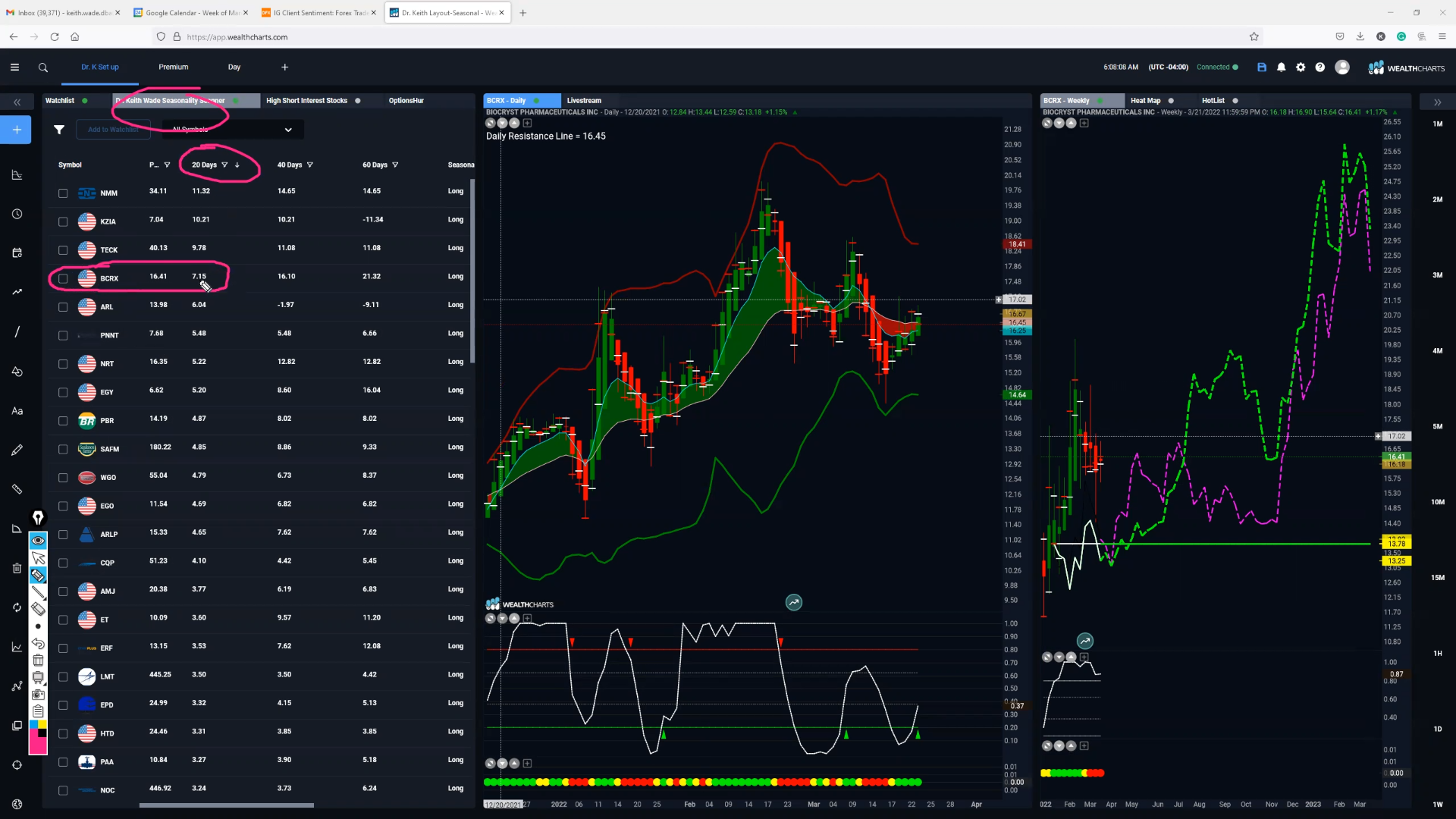Collapse left panel with double chevron
1456x819 pixels.
[17, 102]
